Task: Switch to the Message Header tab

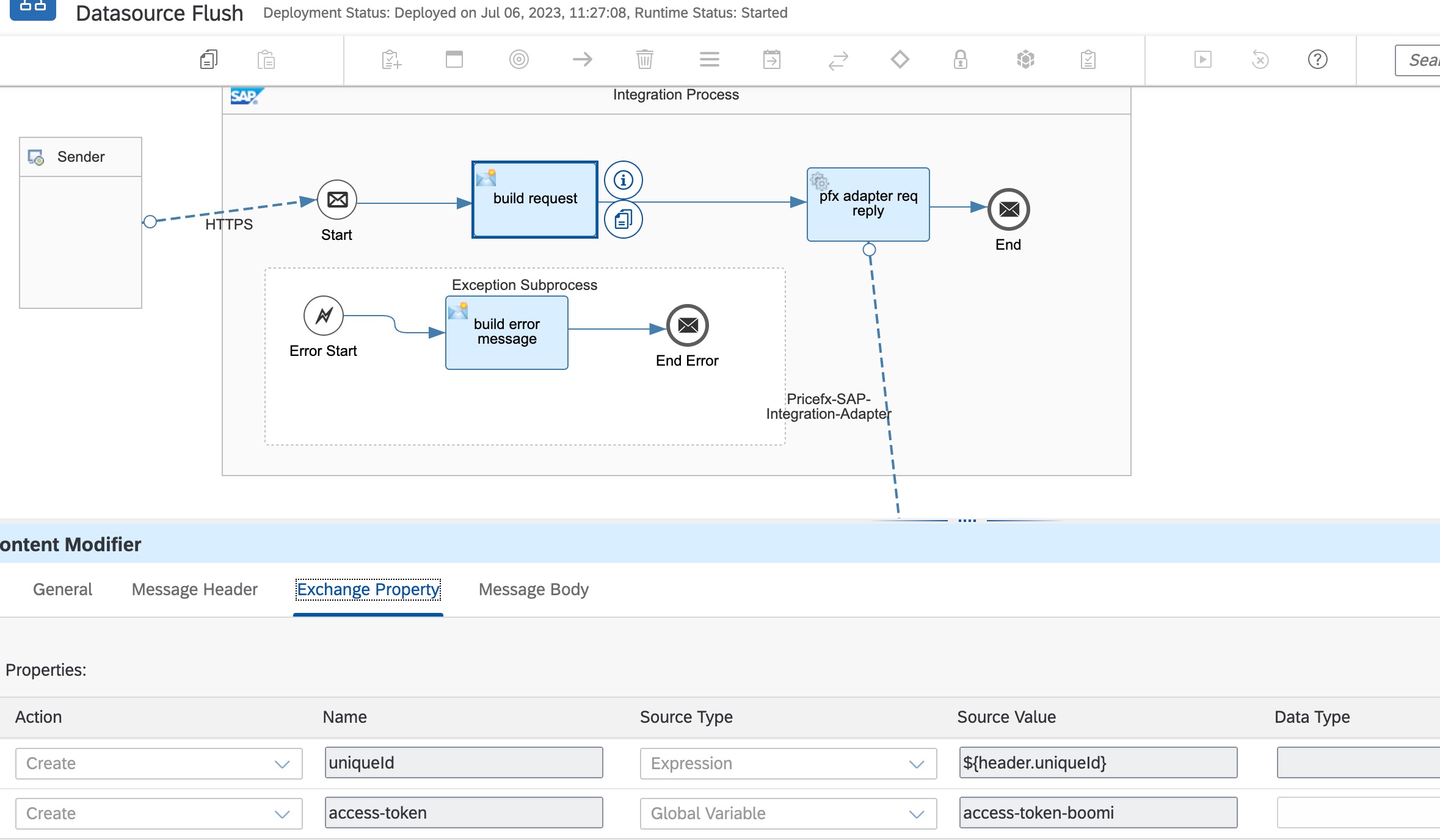Action: point(194,590)
